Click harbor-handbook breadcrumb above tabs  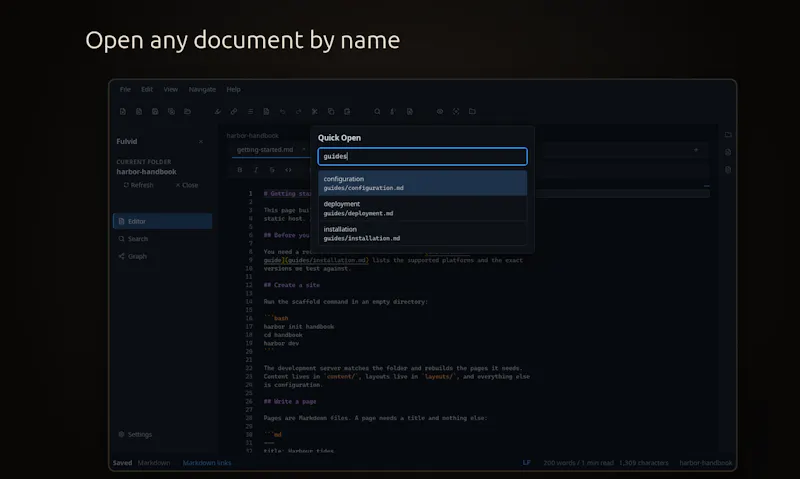point(253,136)
